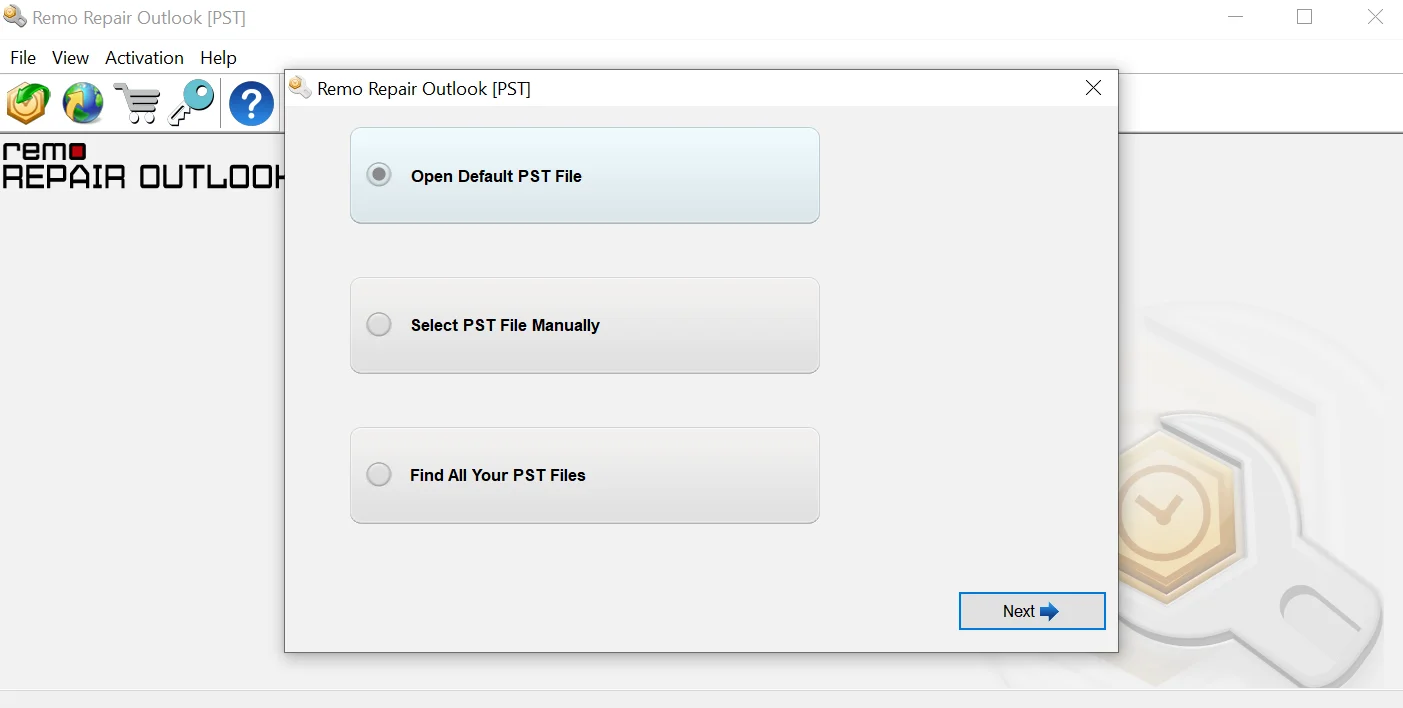This screenshot has height=708, width=1403.
Task: Open help via blue question mark icon
Action: 251,104
